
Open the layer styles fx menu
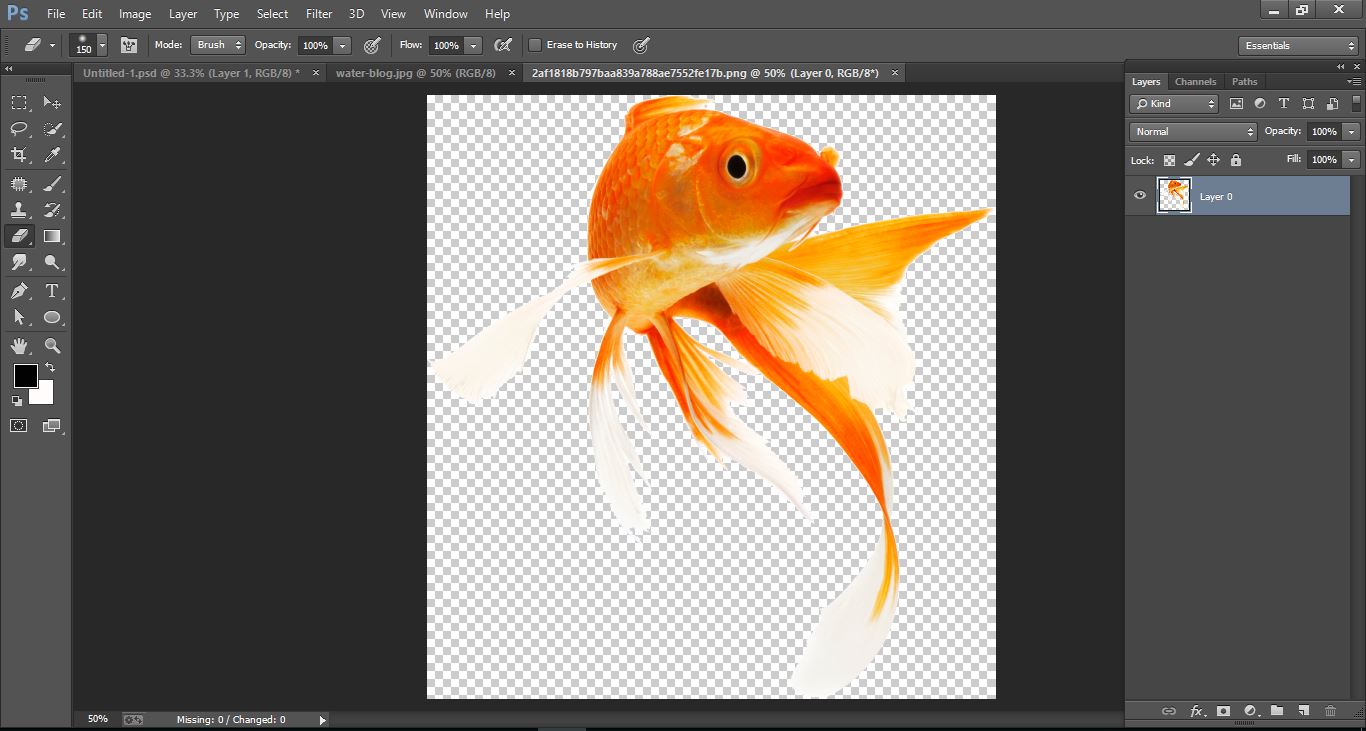(1197, 711)
